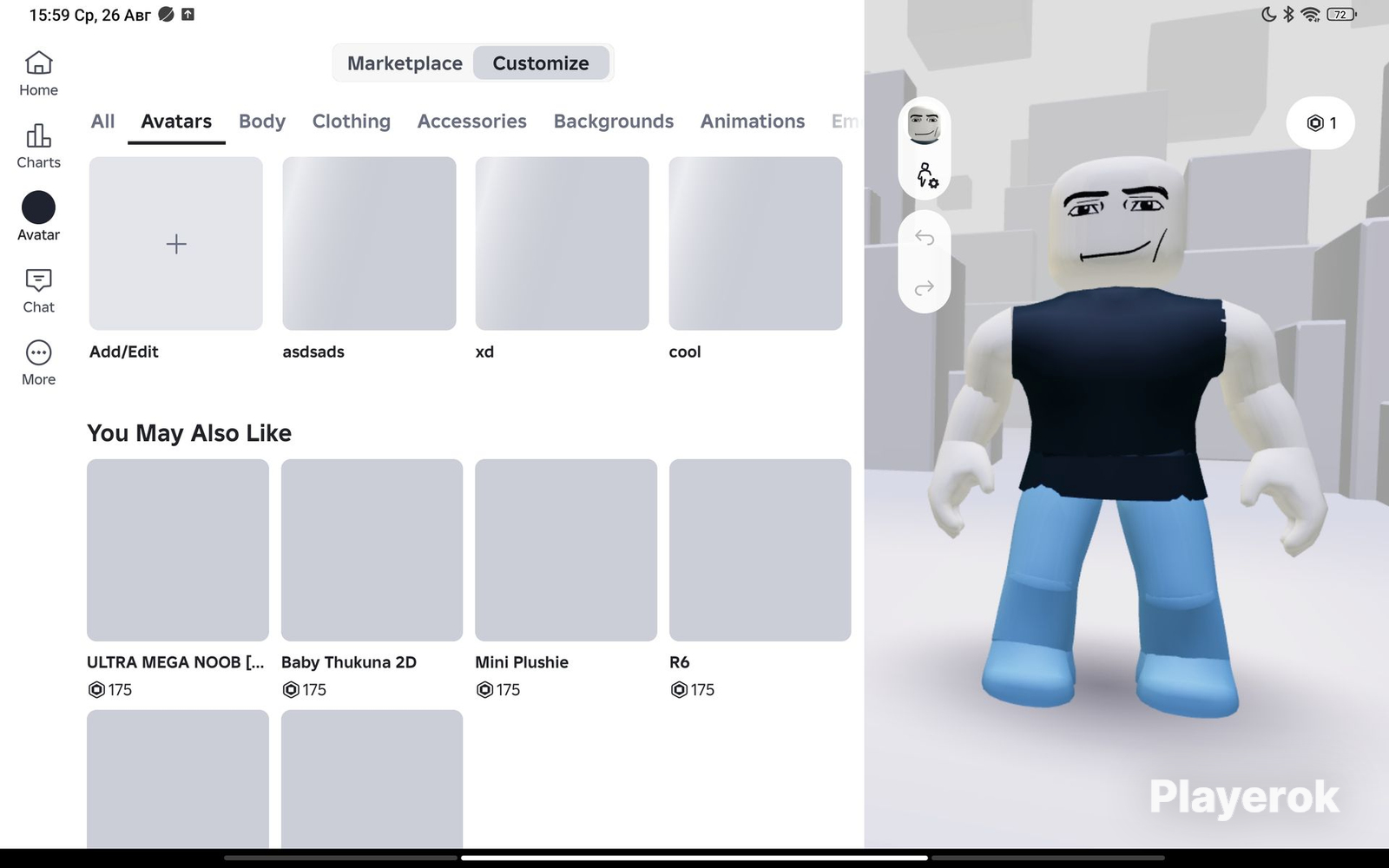Viewport: 1389px width, 868px height.
Task: Open the Robux balance button
Action: [1320, 123]
